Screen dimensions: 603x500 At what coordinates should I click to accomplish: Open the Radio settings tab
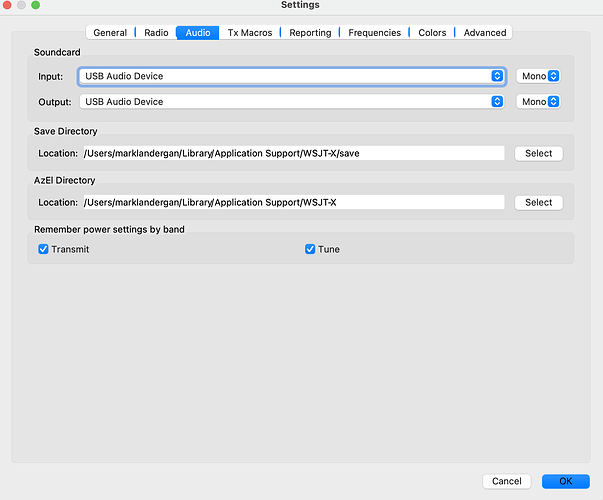pyautogui.click(x=156, y=33)
